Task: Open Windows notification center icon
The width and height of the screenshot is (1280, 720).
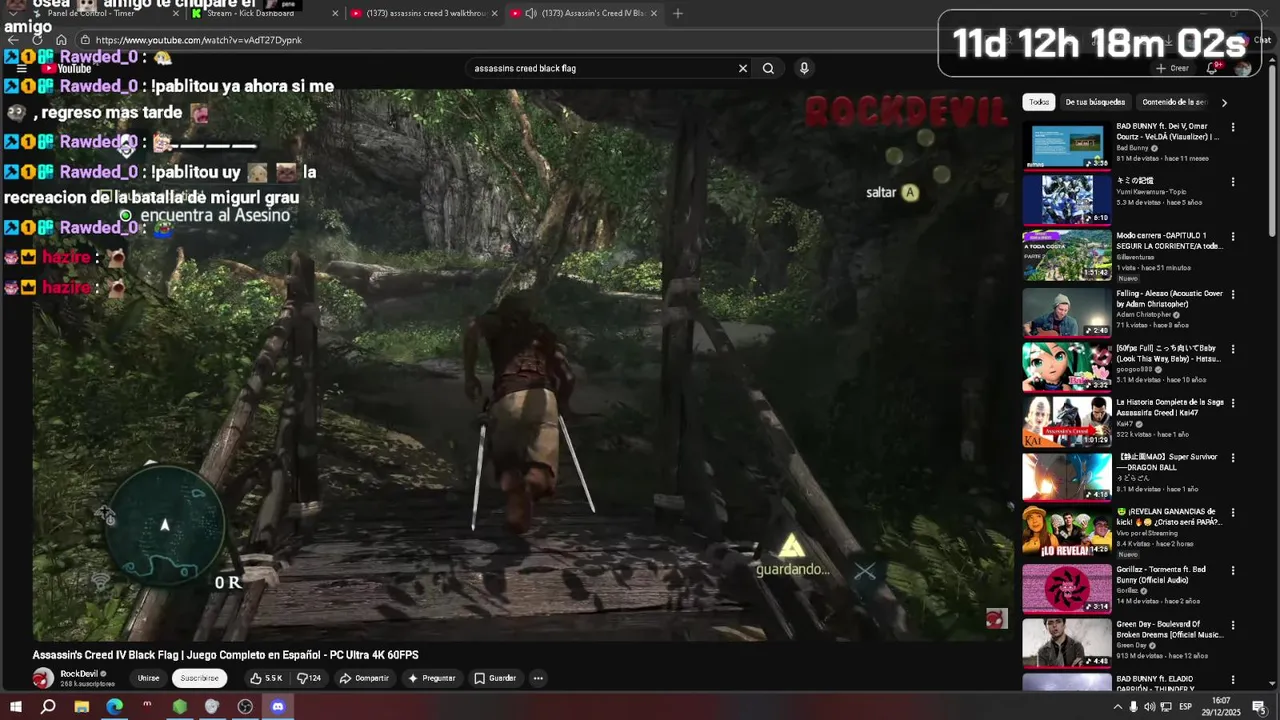Action: [1258, 707]
